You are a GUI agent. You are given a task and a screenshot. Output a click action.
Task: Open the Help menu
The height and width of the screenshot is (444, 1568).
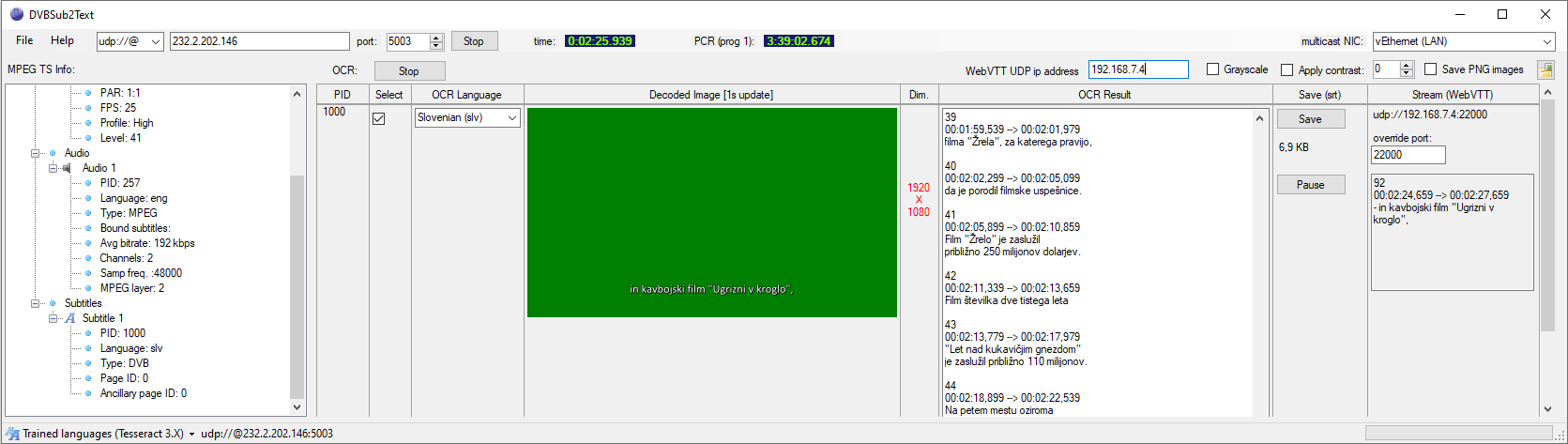62,40
